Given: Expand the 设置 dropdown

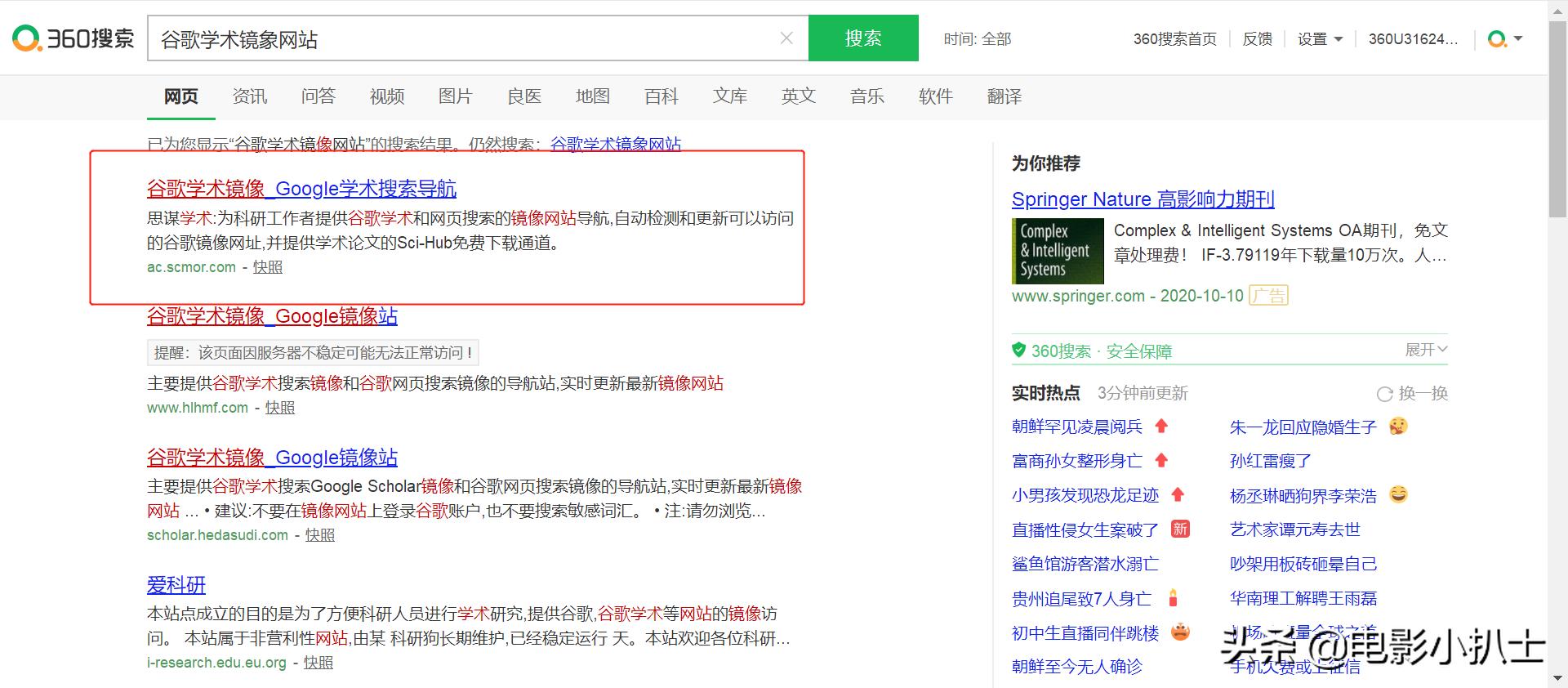Looking at the screenshot, I should pos(1320,39).
